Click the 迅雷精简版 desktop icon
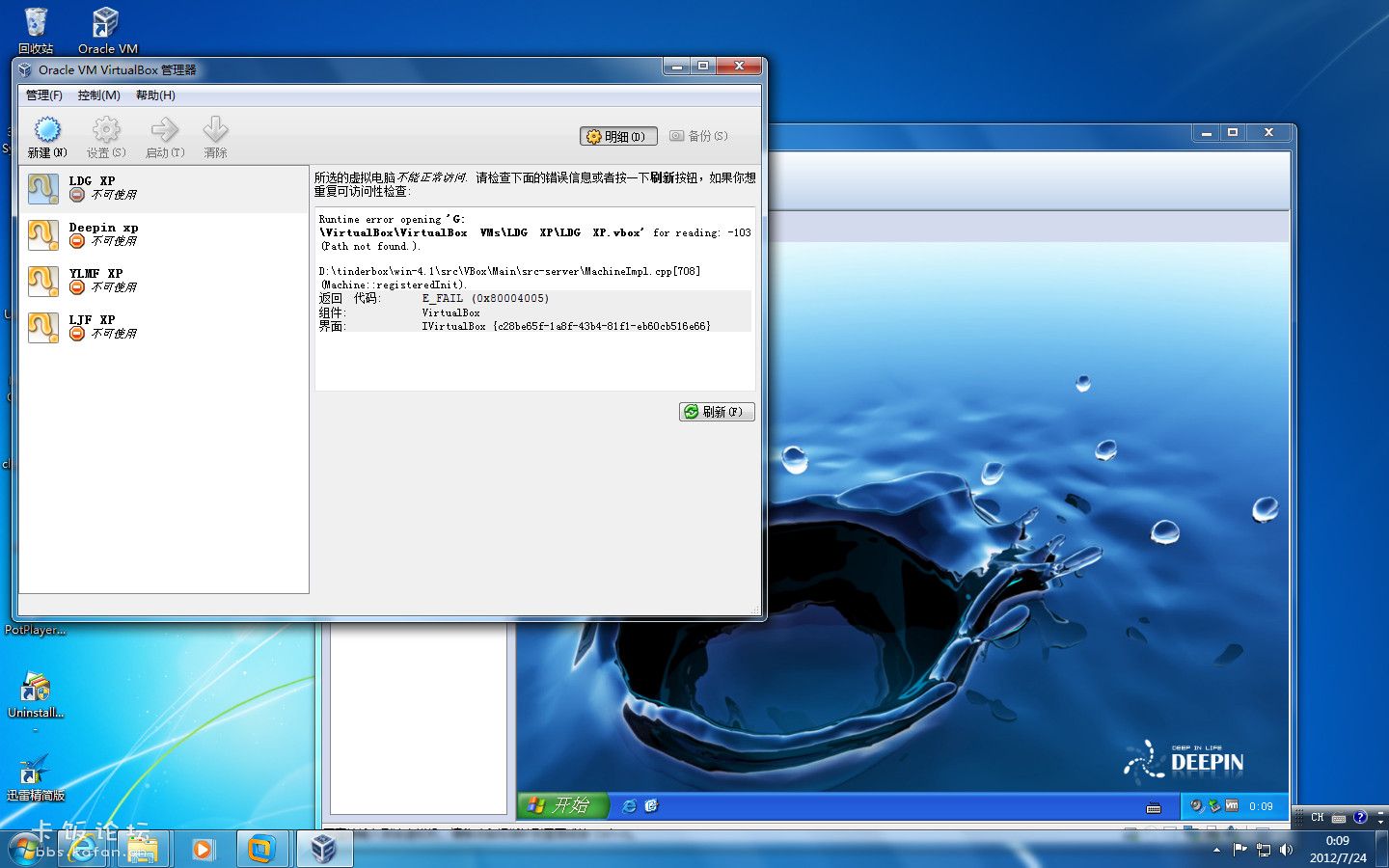The image size is (1389, 868). click(36, 779)
